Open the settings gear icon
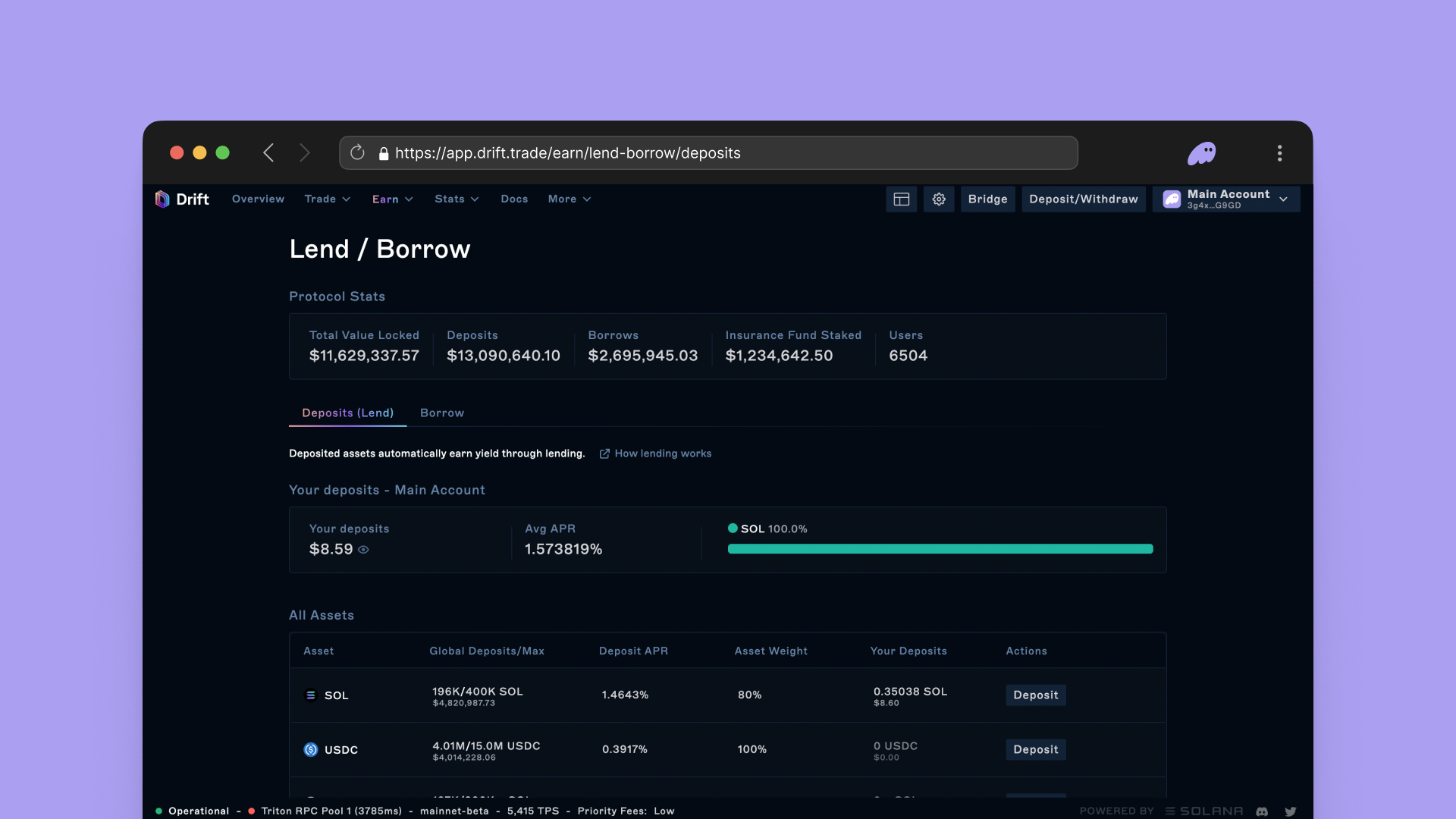This screenshot has height=819, width=1456. pyautogui.click(x=938, y=199)
